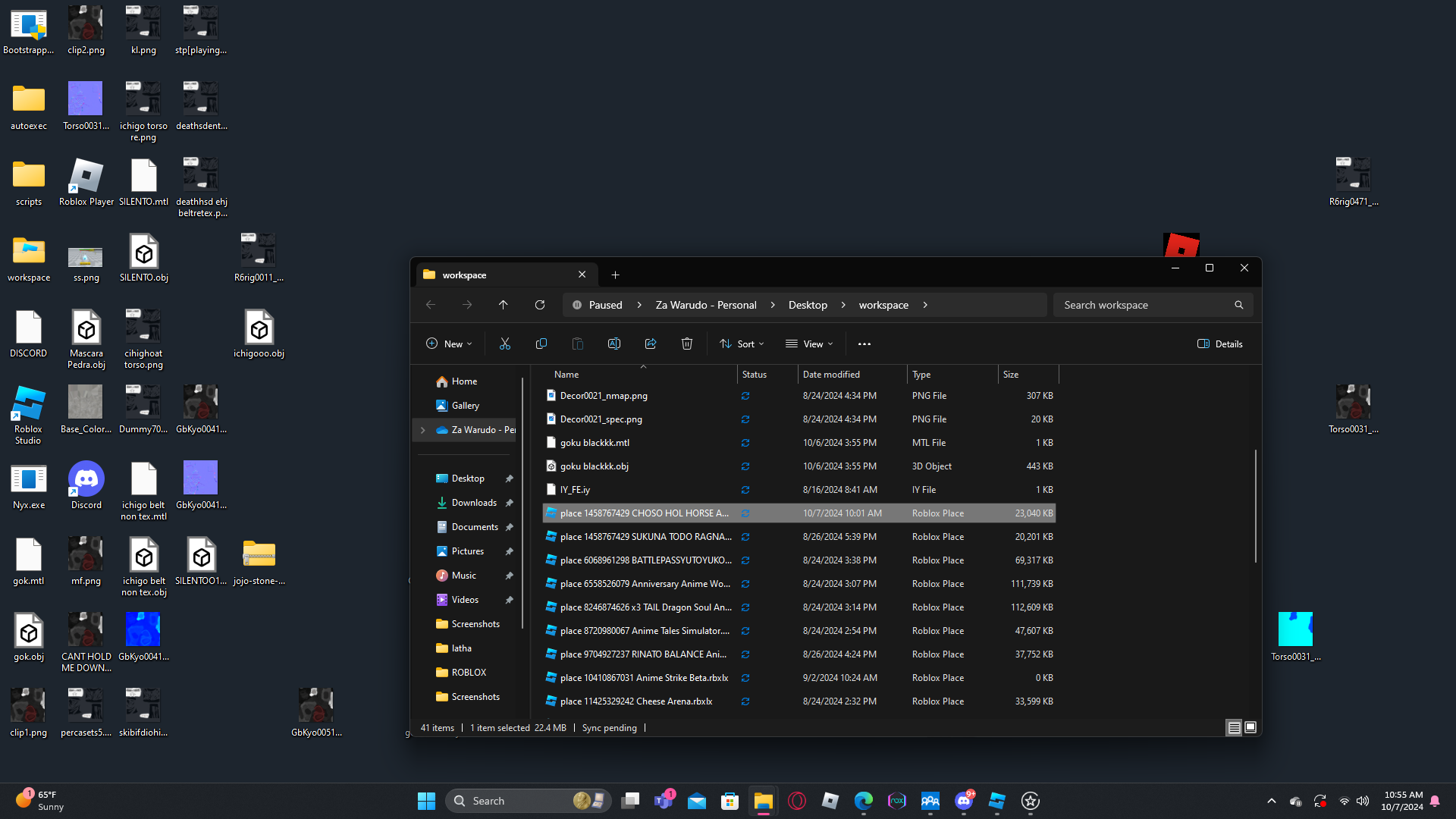Open a new File Explorer tab
The image size is (1456, 819).
[616, 275]
